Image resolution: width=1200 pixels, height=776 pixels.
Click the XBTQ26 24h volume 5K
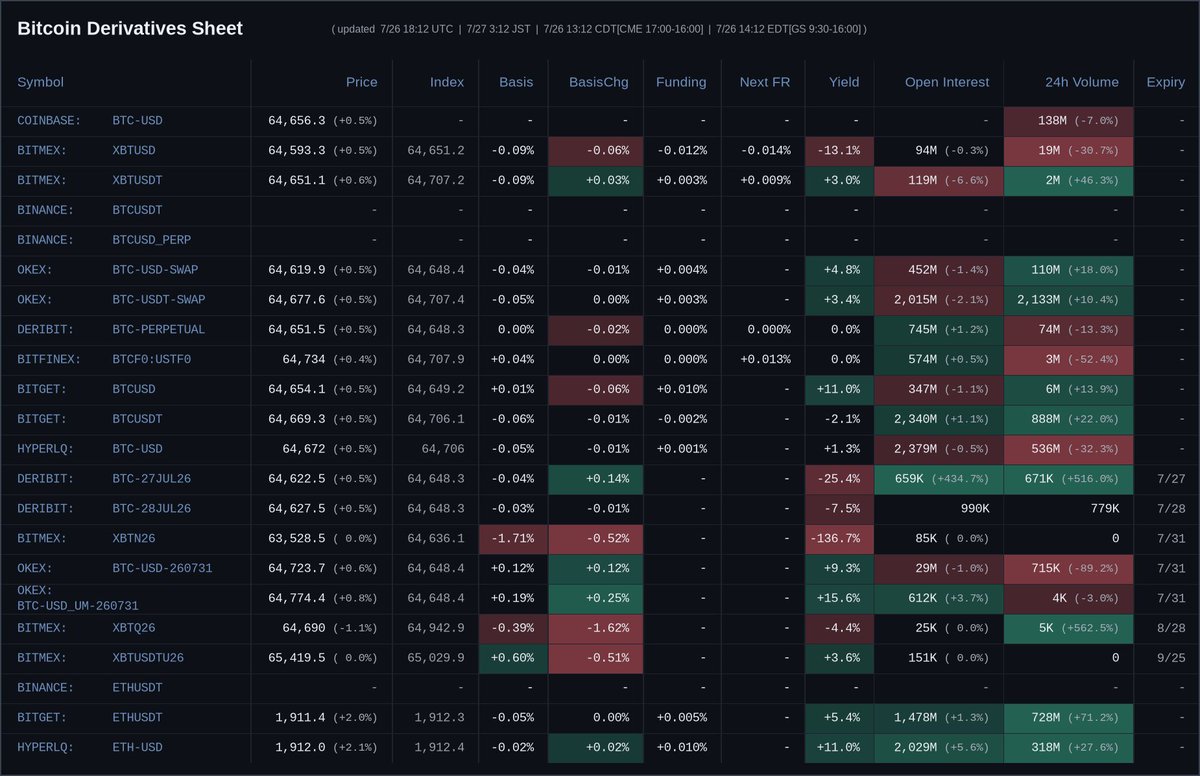click(x=1046, y=628)
